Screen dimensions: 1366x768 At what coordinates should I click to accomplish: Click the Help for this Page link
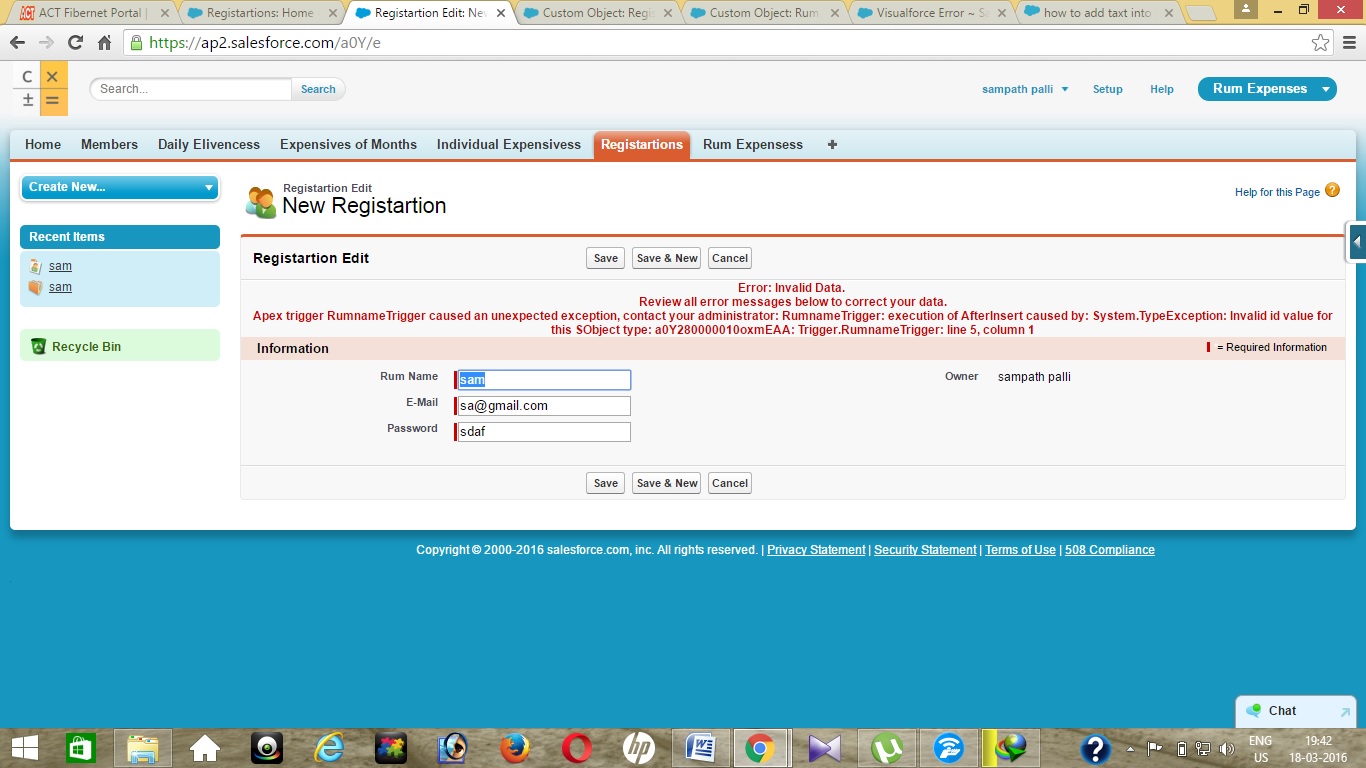(x=1277, y=192)
